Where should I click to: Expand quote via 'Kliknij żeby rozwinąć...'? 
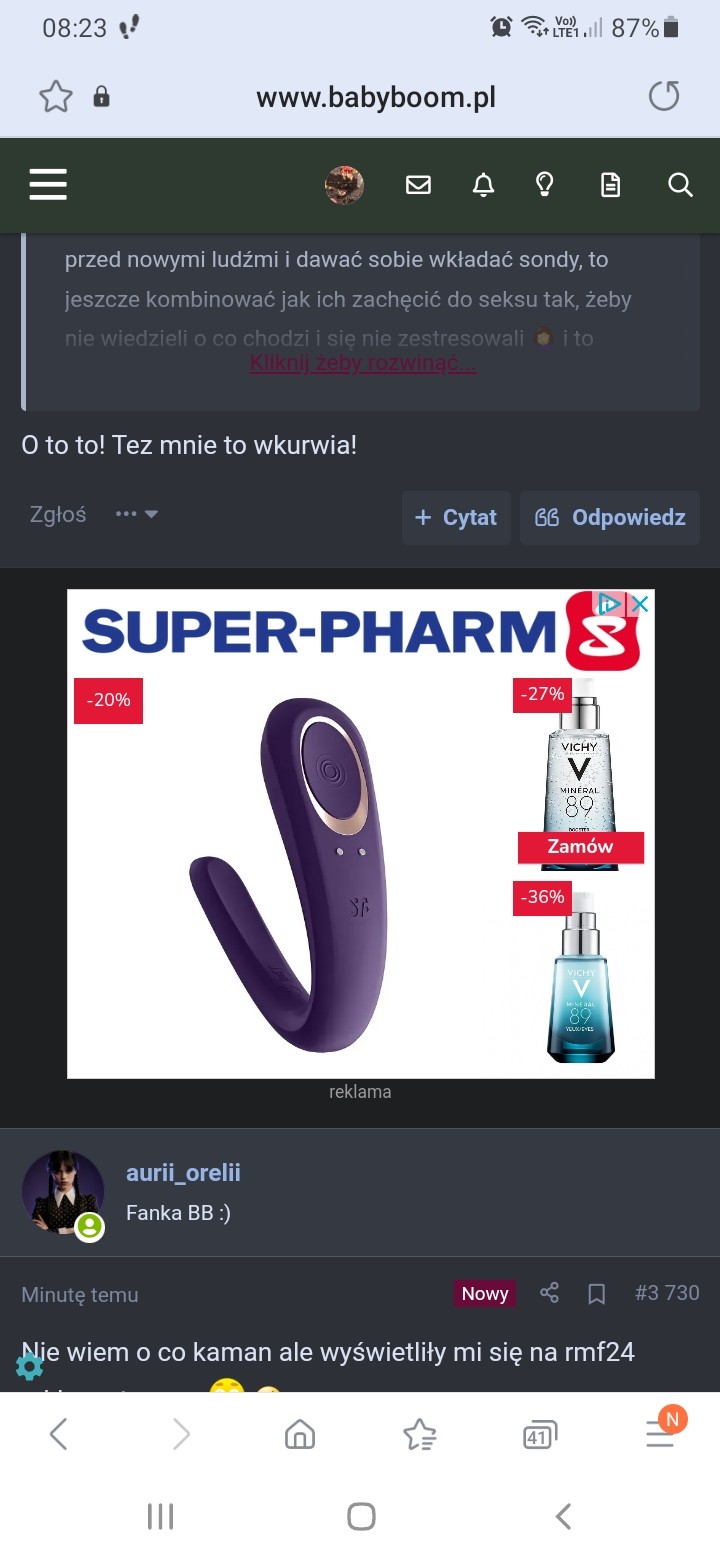tap(362, 362)
